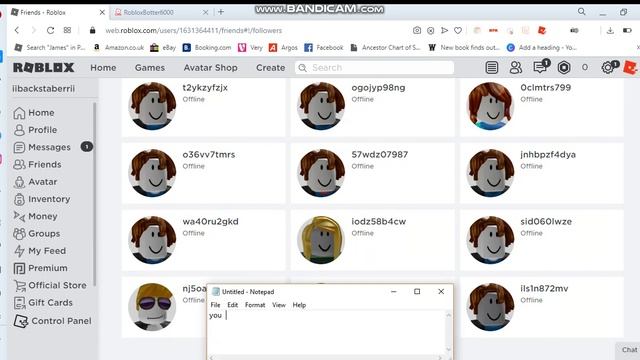Viewport: 640px width, 360px height.
Task: Open sidebar Avatar icon
Action: 19,182
